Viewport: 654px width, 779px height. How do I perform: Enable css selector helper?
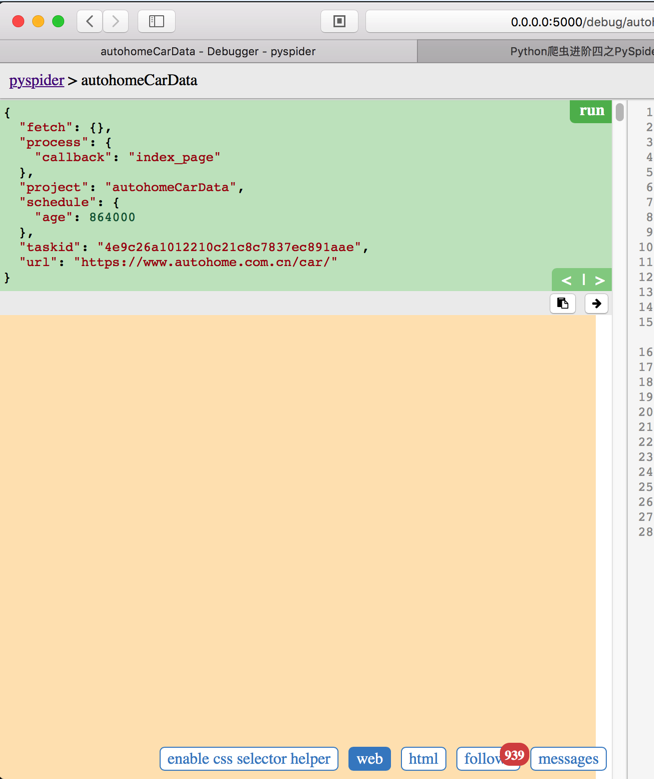249,759
